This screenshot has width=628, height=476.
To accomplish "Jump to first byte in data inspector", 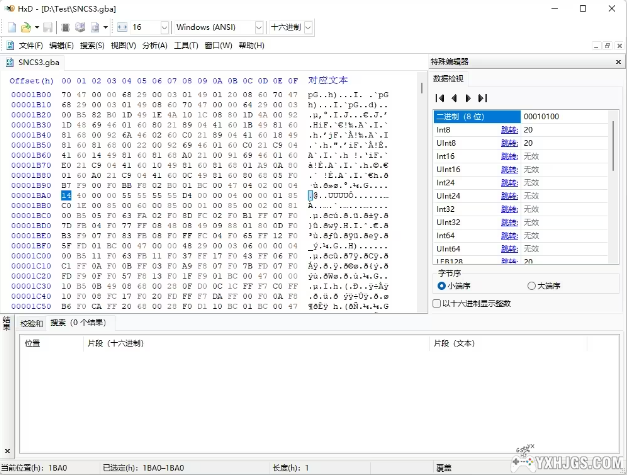I will point(439,98).
